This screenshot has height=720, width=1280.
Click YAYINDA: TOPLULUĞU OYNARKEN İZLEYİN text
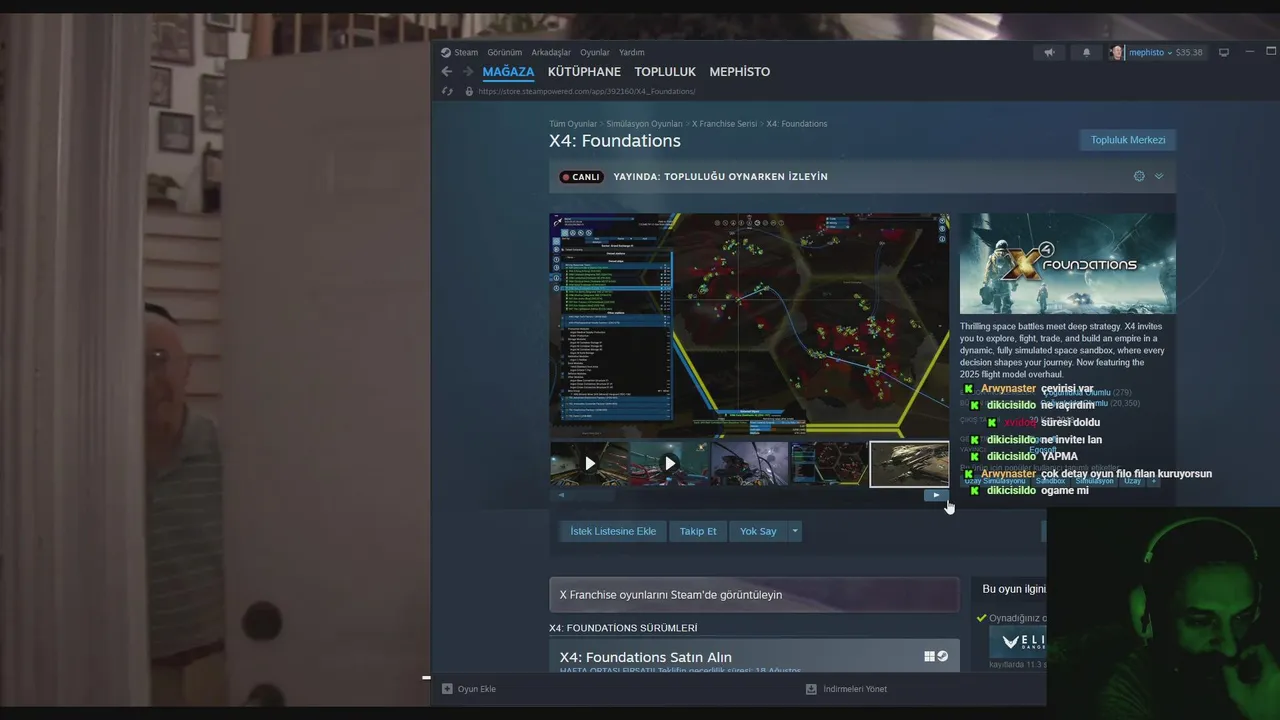coord(720,177)
